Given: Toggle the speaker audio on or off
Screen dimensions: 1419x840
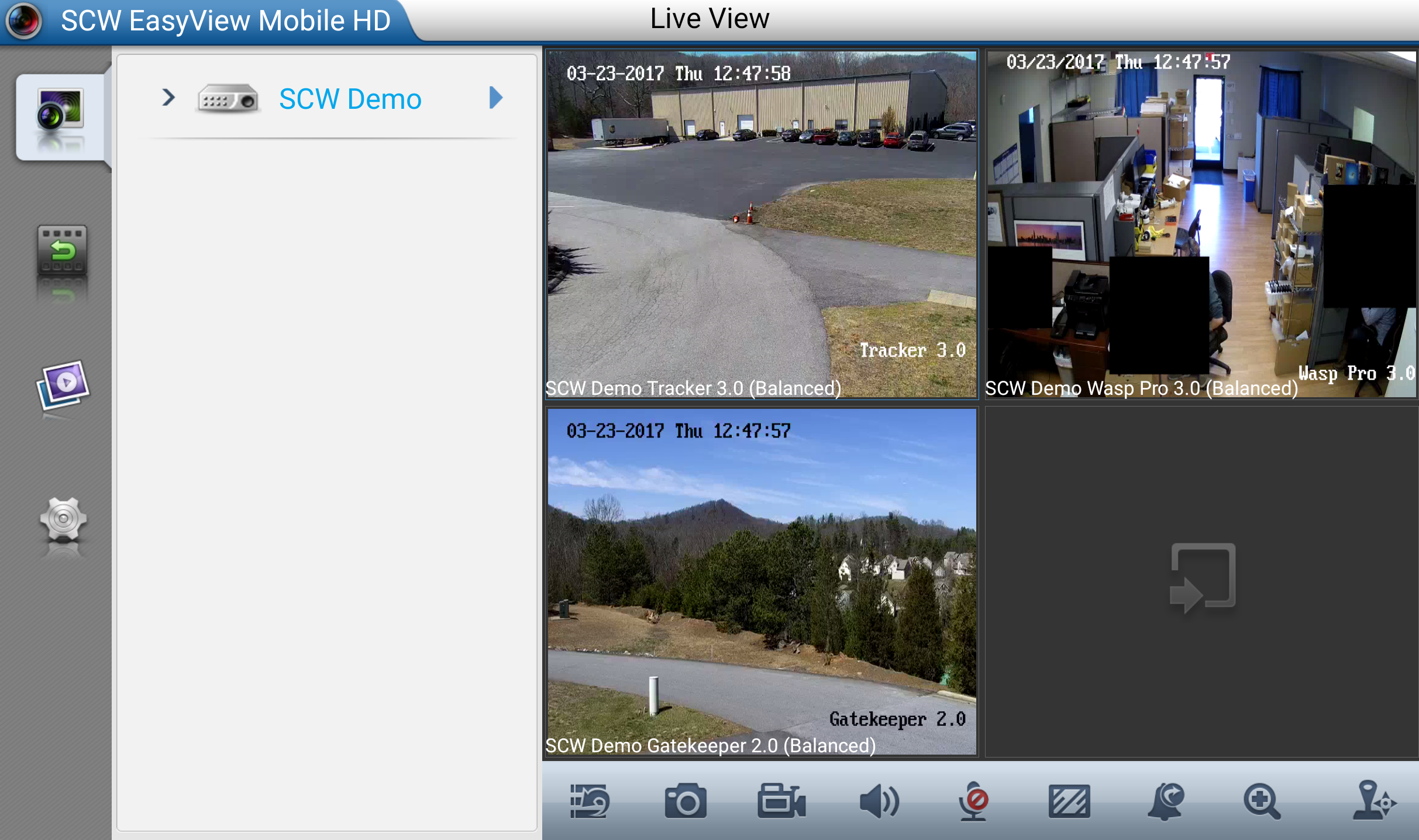Looking at the screenshot, I should tap(879, 801).
